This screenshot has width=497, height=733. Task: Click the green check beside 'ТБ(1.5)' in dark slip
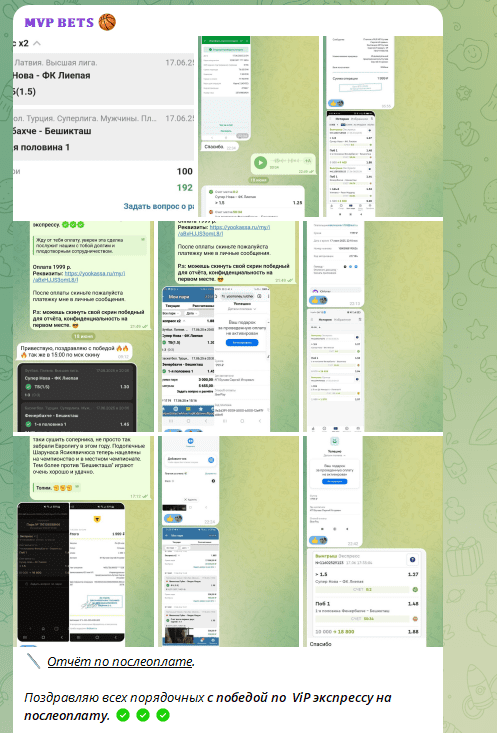(29, 387)
